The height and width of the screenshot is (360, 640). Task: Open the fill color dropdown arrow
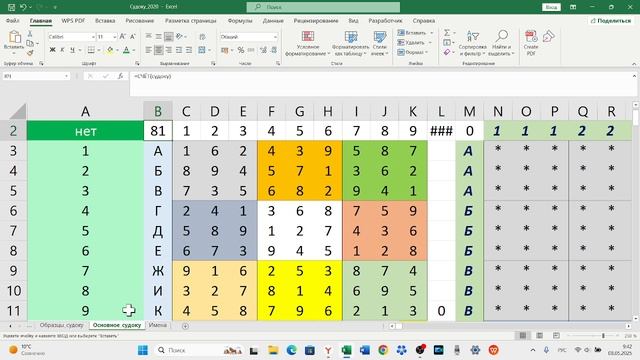pyautogui.click(x=117, y=50)
